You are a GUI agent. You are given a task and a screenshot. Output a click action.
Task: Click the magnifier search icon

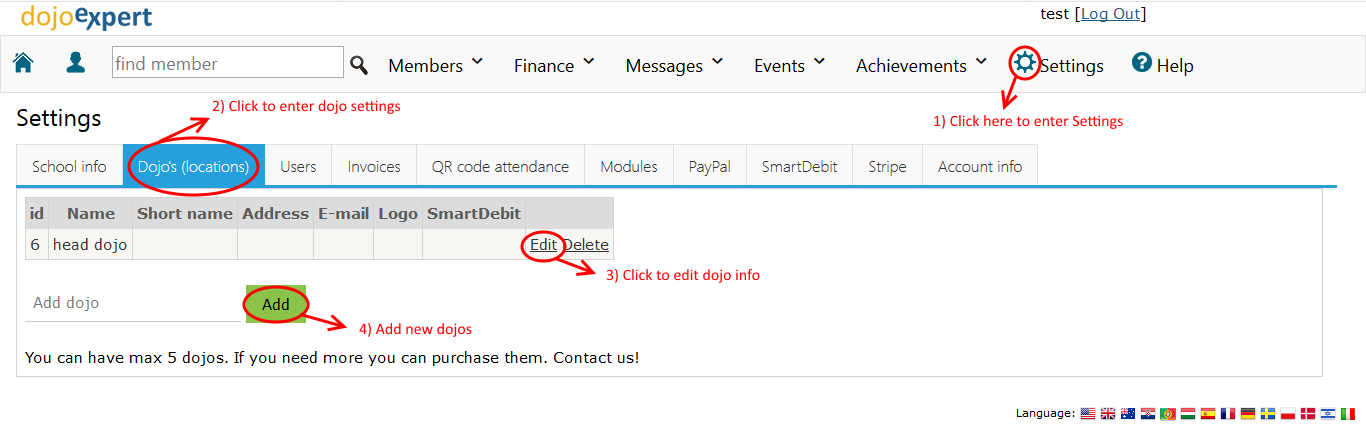359,65
